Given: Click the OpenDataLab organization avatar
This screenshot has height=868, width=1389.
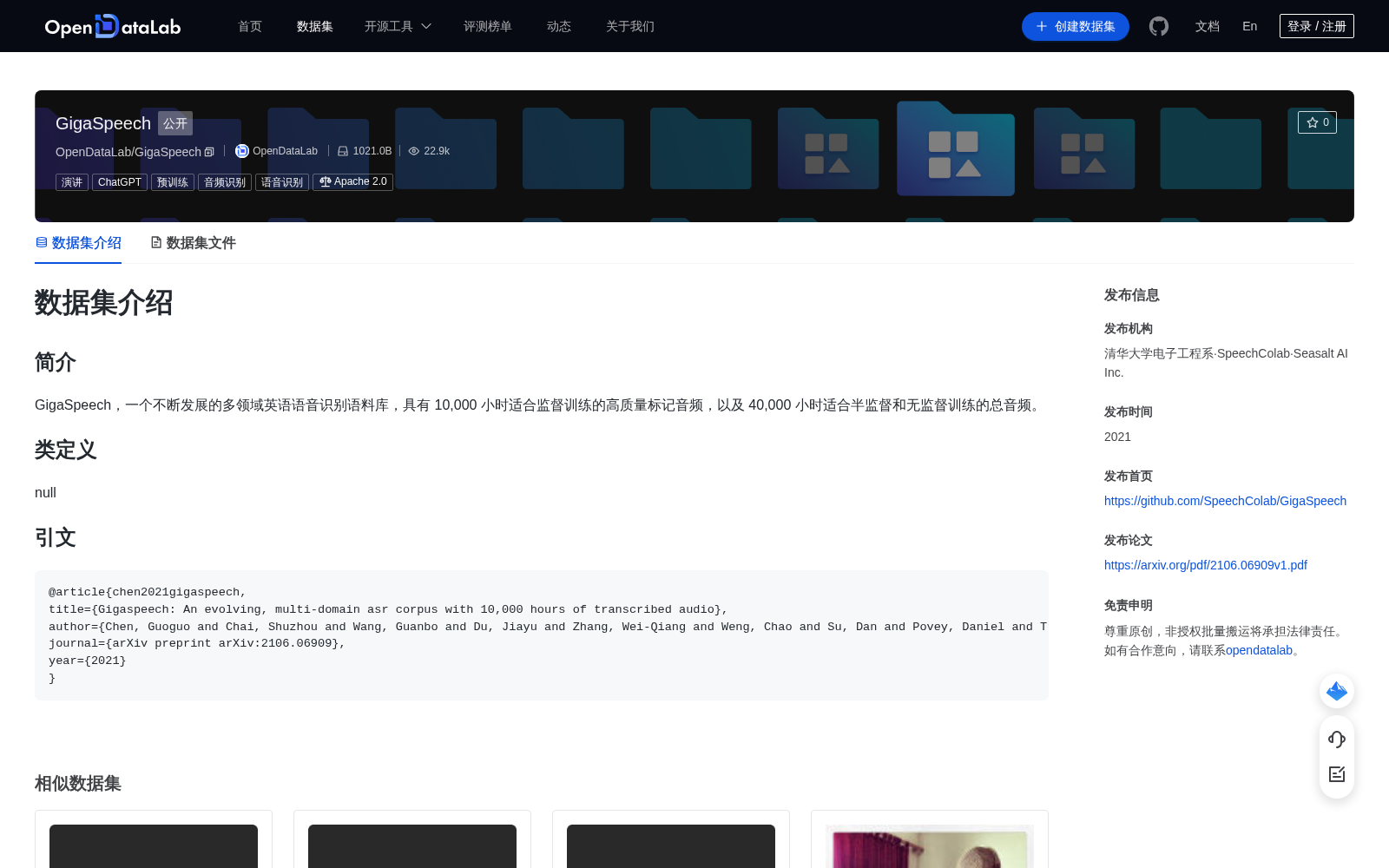Looking at the screenshot, I should pyautogui.click(x=242, y=151).
